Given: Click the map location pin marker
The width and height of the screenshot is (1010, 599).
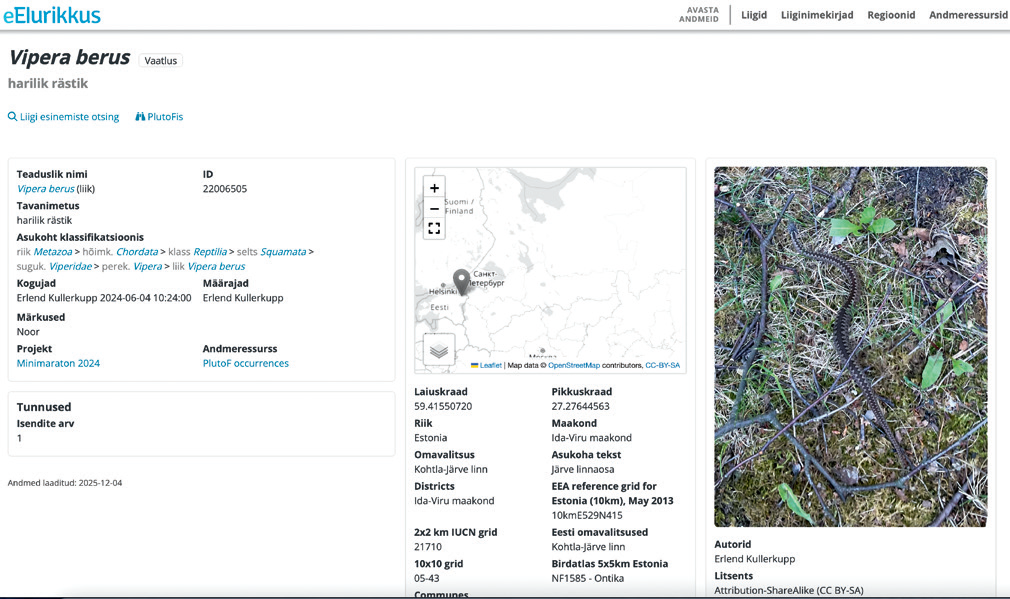Looking at the screenshot, I should coord(461,280).
